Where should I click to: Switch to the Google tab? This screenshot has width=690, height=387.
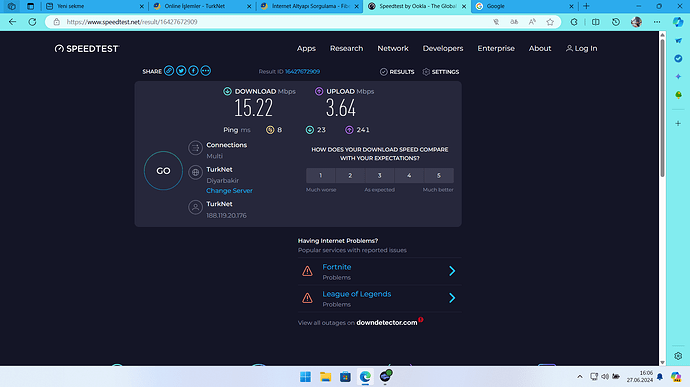(x=524, y=6)
